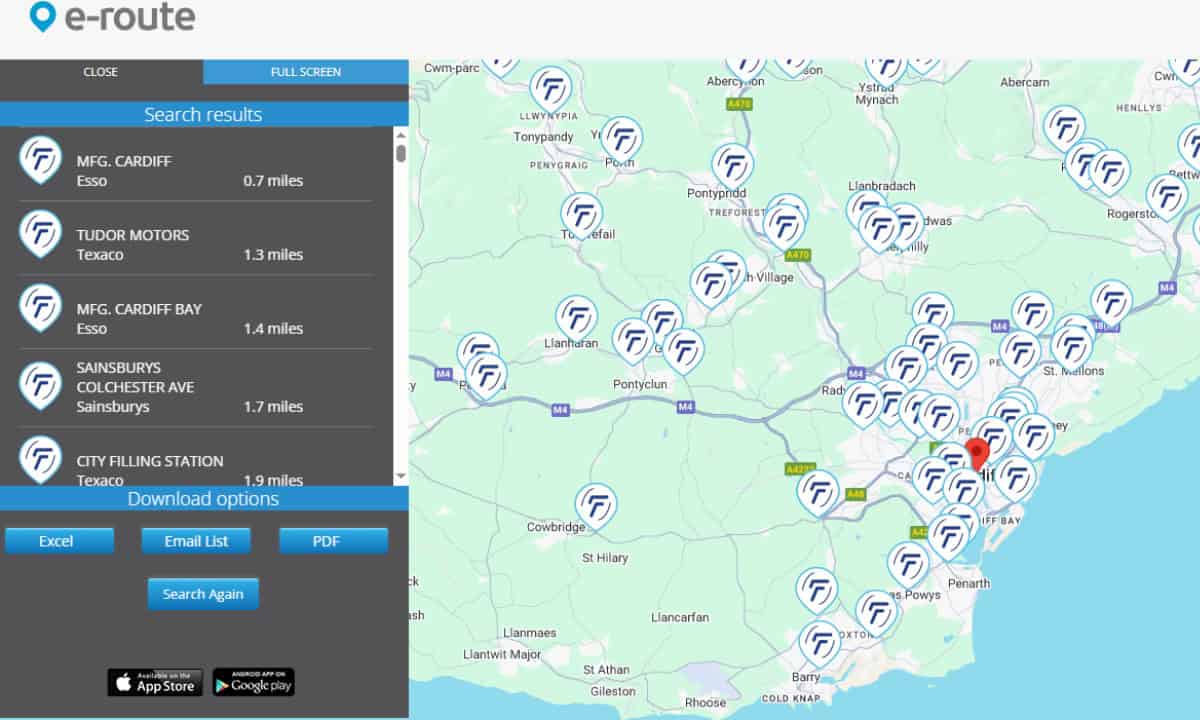Click the MFG. CARDIFF station icon in results
The height and width of the screenshot is (720, 1200).
tap(40, 160)
